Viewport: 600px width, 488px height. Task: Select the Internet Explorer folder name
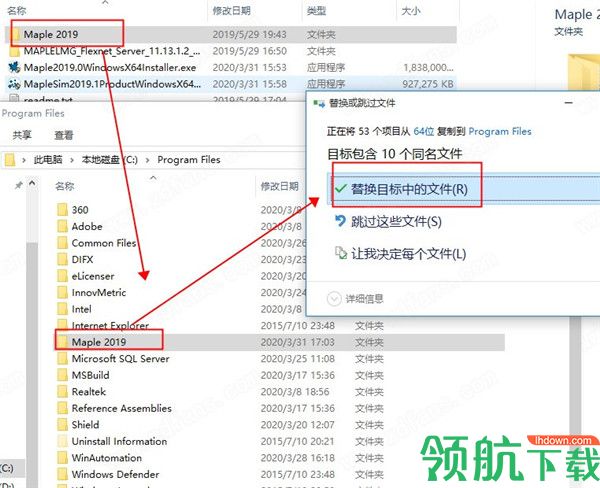(x=110, y=326)
